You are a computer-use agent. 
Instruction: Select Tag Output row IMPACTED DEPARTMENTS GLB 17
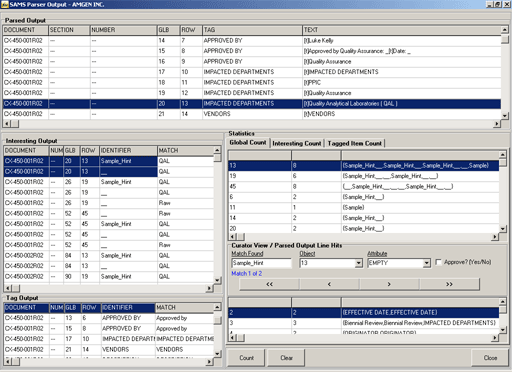tap(109, 339)
